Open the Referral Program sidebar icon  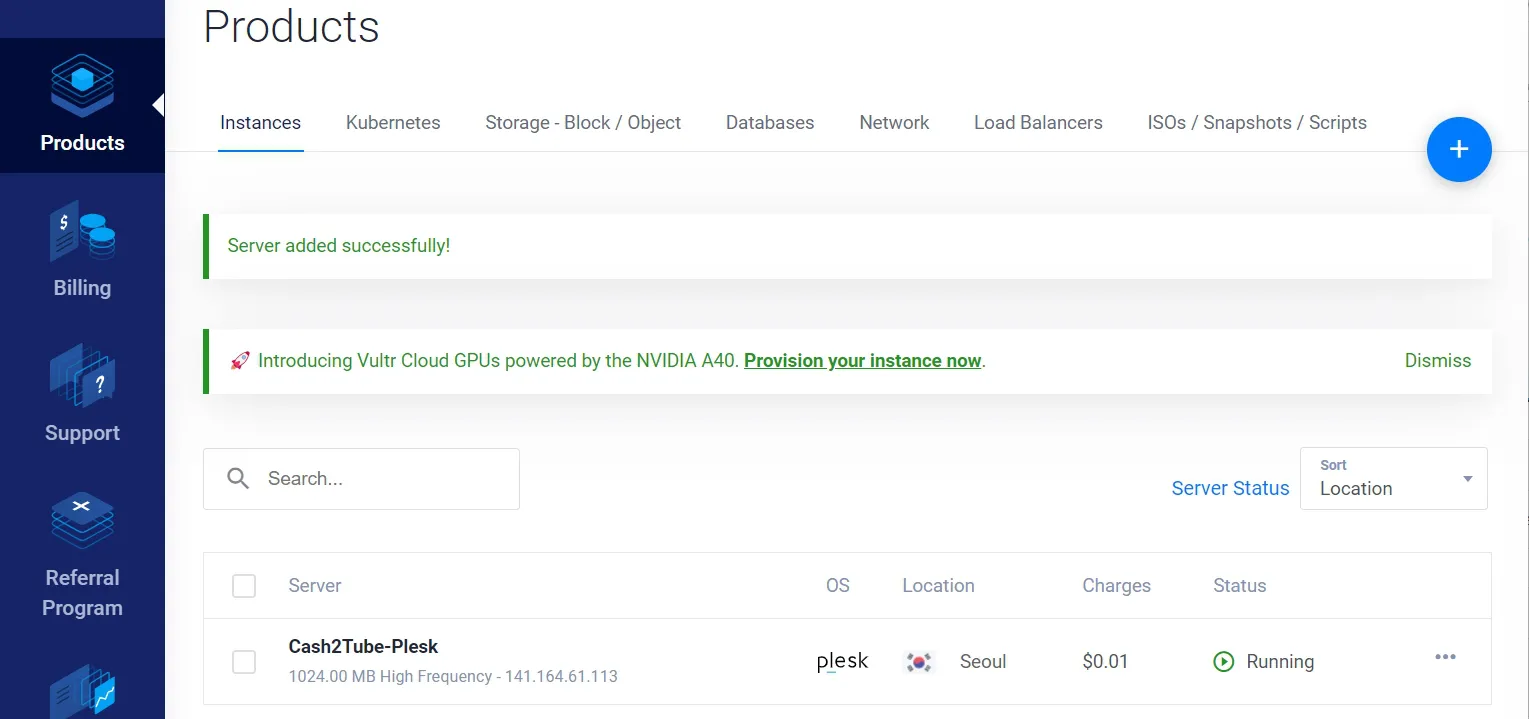82,520
